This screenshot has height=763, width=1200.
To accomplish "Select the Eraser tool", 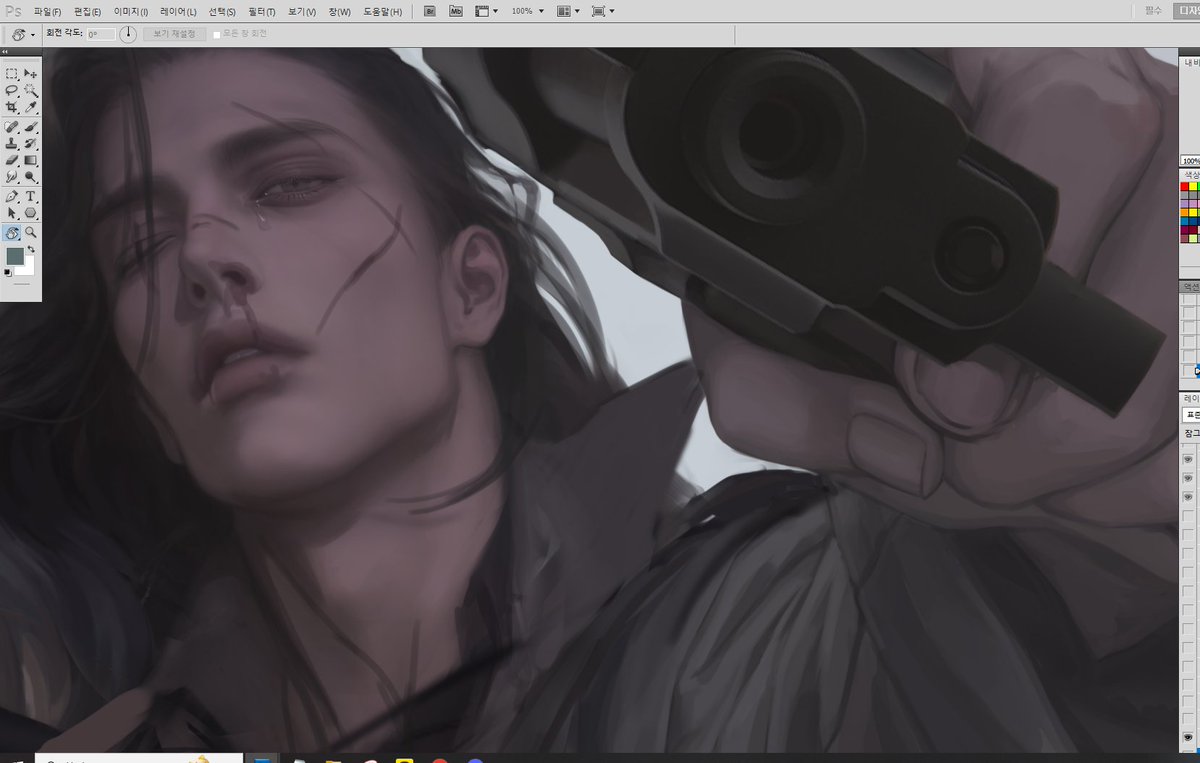I will (x=12, y=160).
